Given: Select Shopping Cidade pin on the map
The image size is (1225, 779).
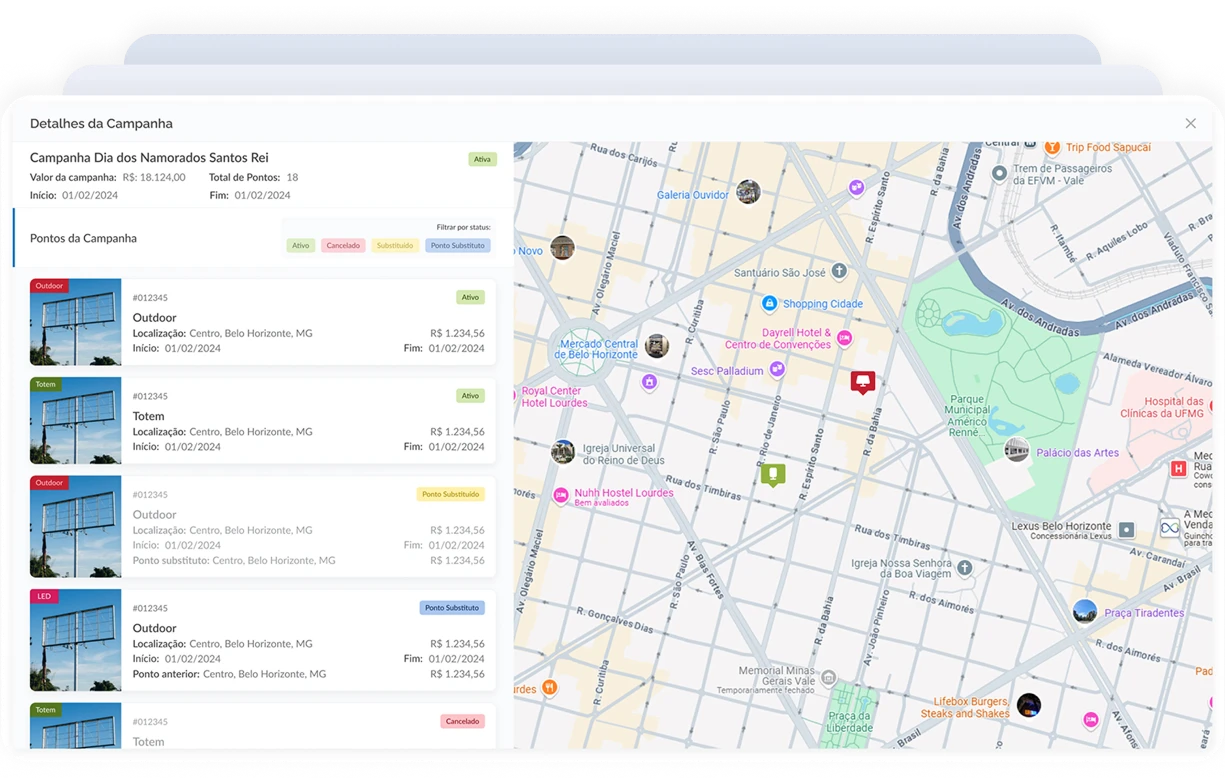Looking at the screenshot, I should point(769,303).
